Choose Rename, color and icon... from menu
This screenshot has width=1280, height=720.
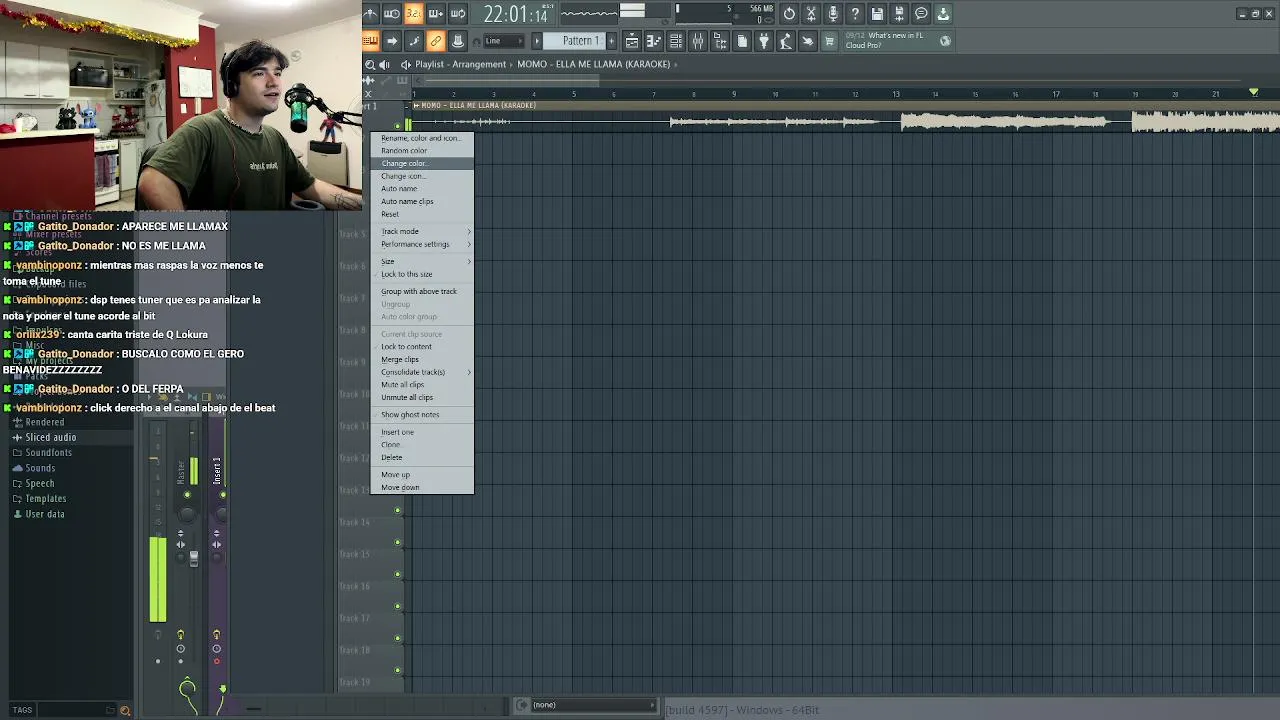(422, 138)
